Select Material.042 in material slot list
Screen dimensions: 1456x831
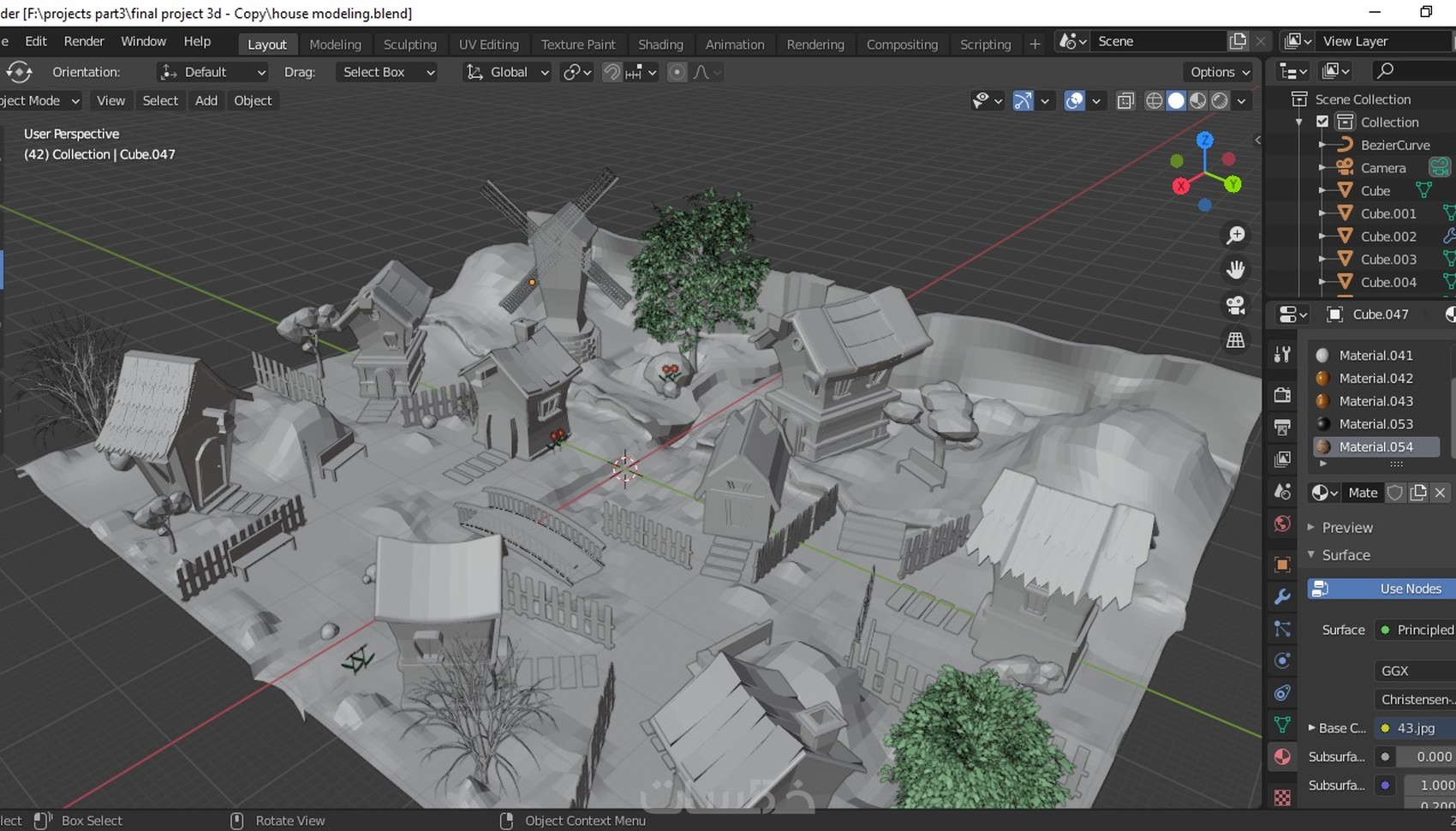pos(1375,378)
